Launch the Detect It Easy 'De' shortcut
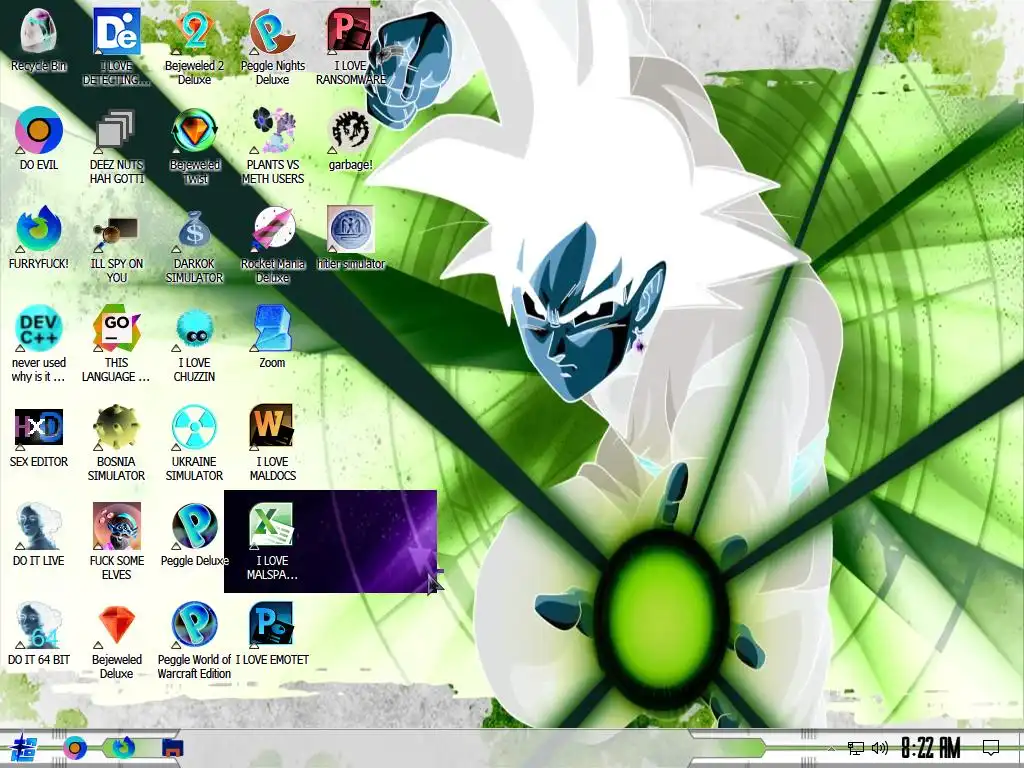Viewport: 1024px width, 768px height. tap(116, 31)
